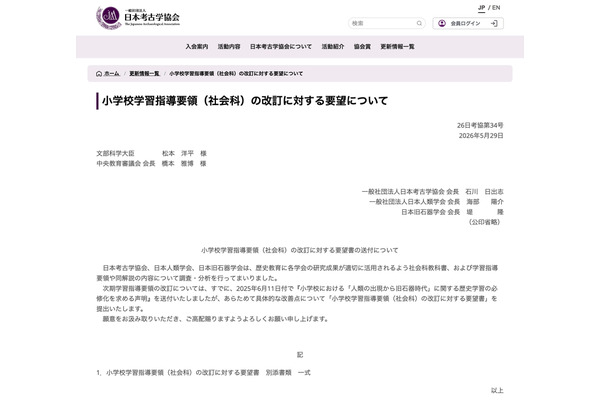Screen dimensions: 600x400
Task: Click the (公印省略) note
Action: click(x=484, y=222)
